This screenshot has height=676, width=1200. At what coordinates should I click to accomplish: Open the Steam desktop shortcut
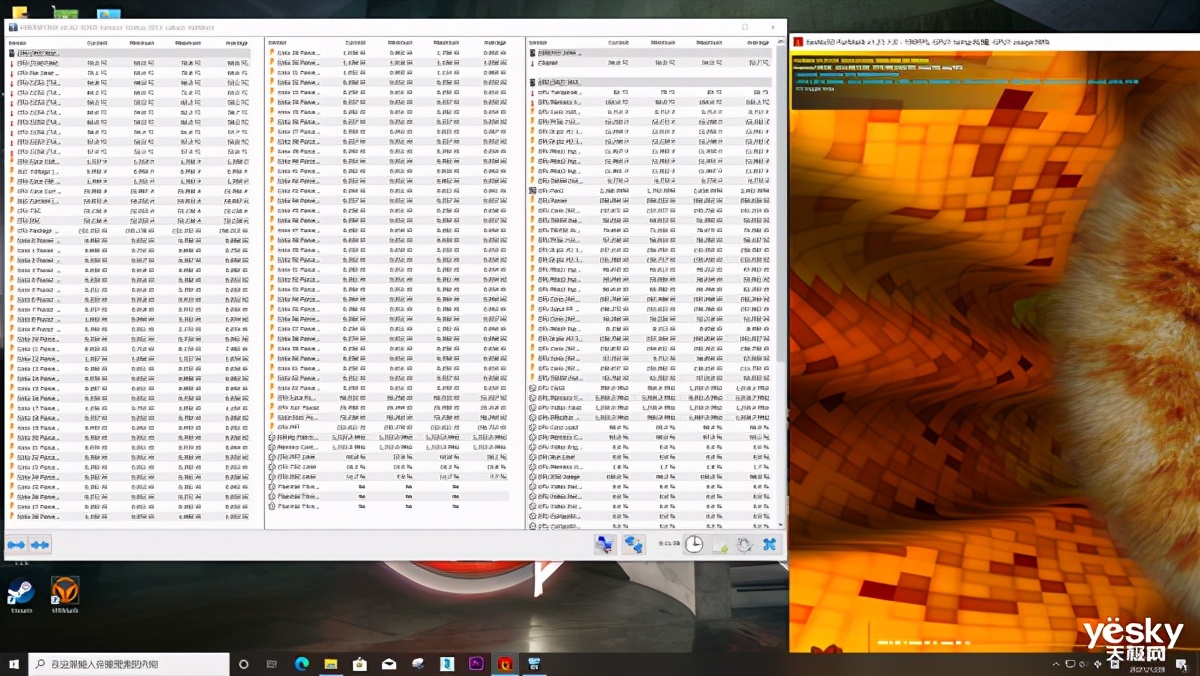click(x=20, y=594)
